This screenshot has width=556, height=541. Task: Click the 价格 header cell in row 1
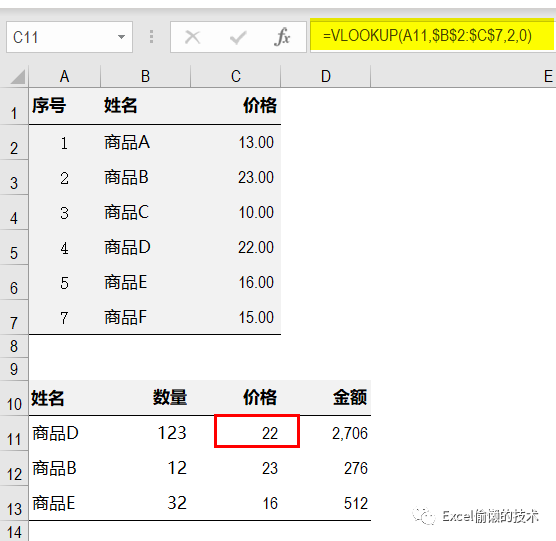pyautogui.click(x=236, y=106)
